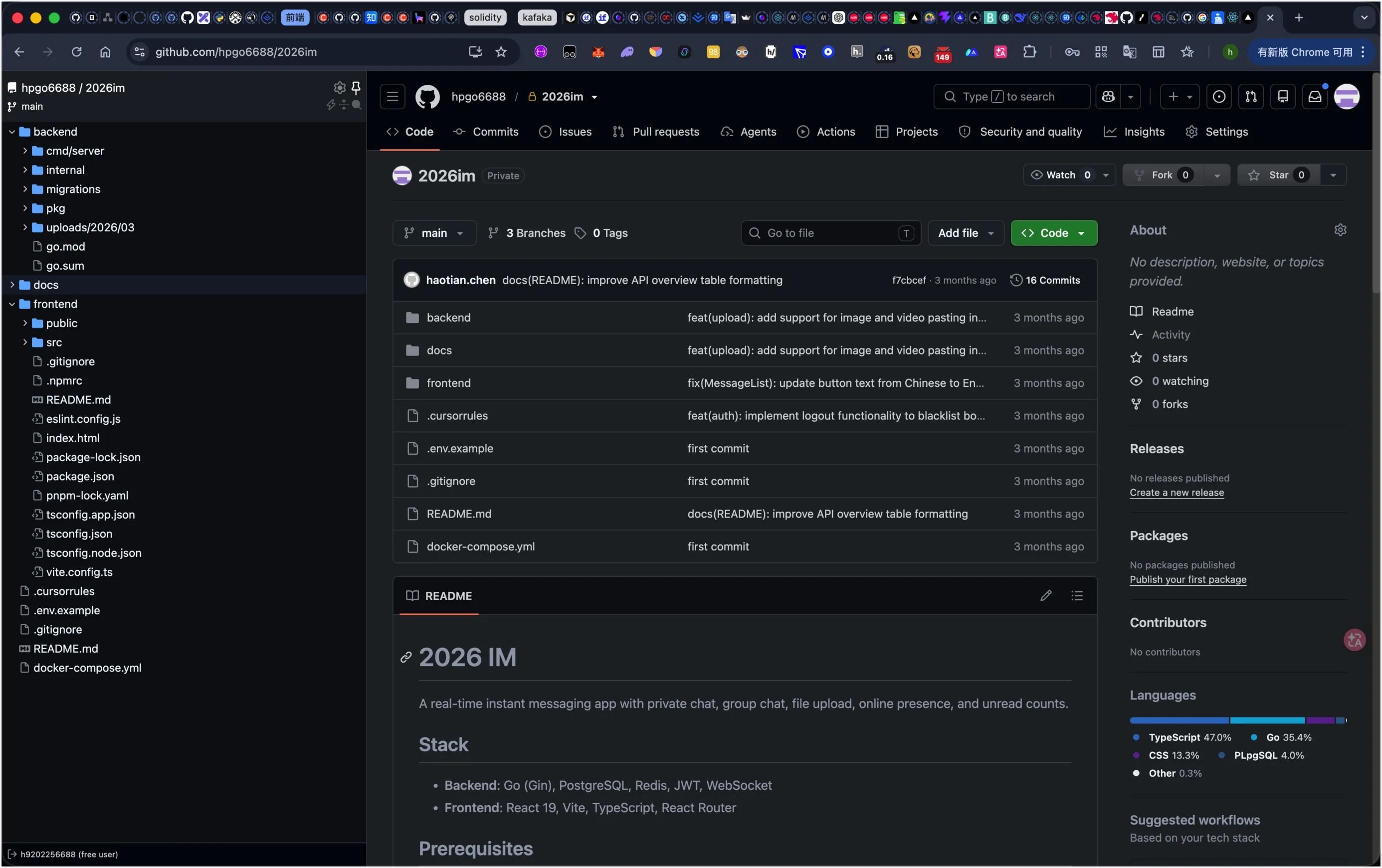Open the GitHub home Octocat logo
The height and width of the screenshot is (868, 1382).
click(427, 96)
